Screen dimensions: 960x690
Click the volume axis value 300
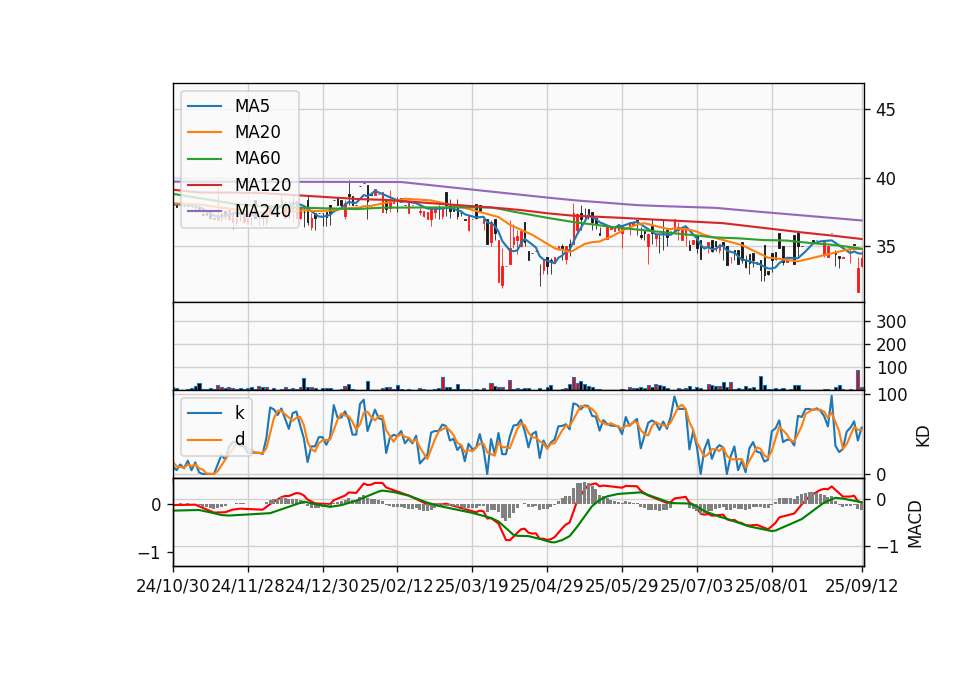(891, 322)
